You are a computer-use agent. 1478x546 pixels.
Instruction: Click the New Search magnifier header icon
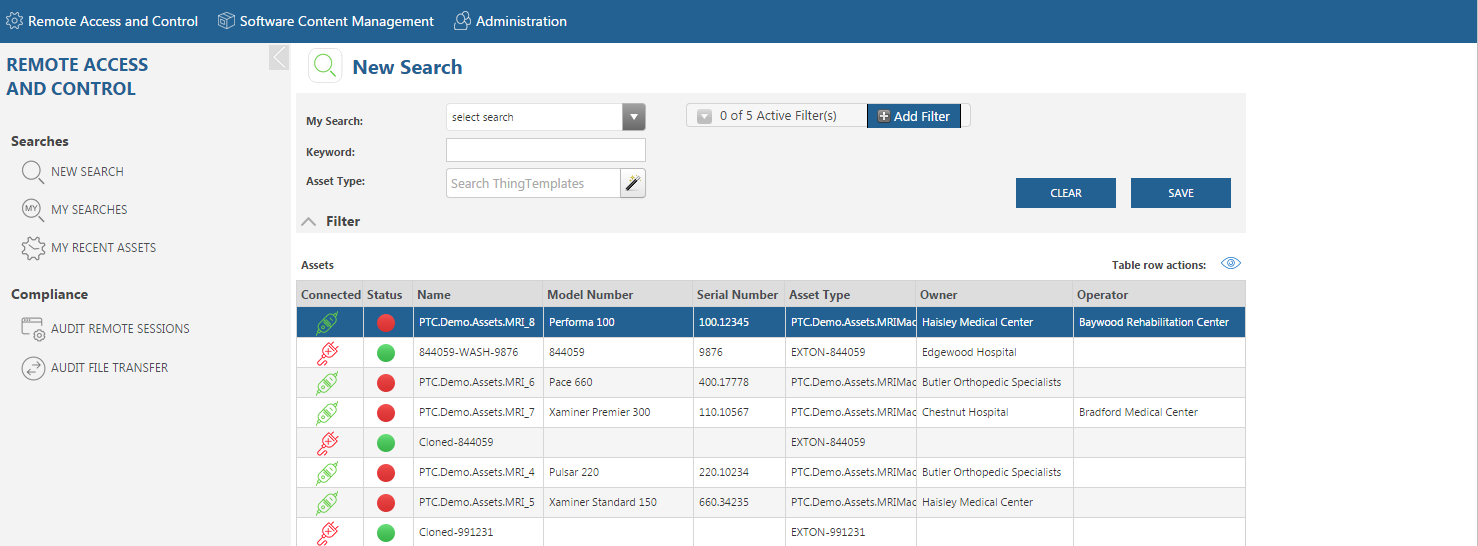(325, 67)
